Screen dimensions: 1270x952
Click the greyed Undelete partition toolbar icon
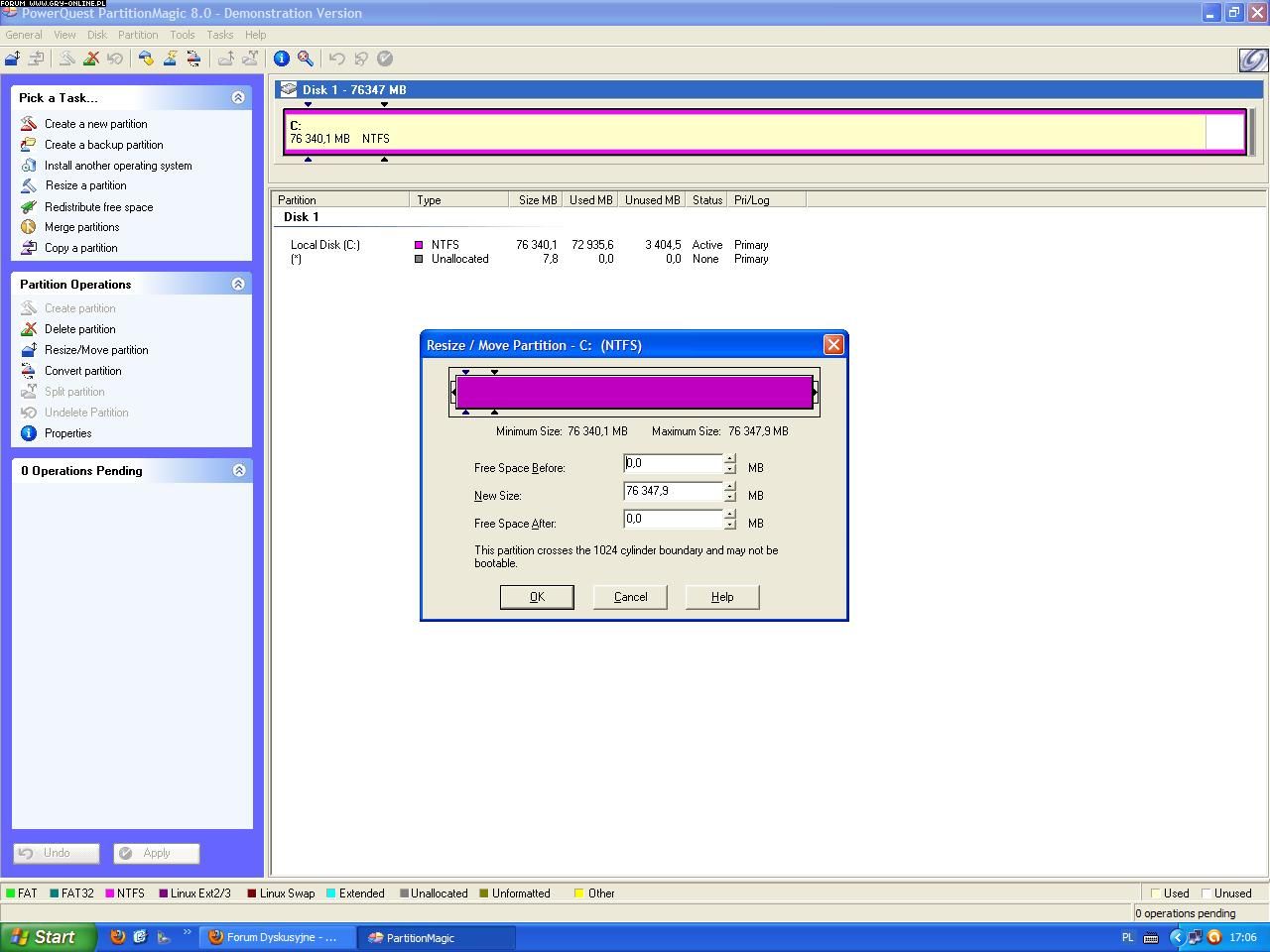[x=114, y=59]
